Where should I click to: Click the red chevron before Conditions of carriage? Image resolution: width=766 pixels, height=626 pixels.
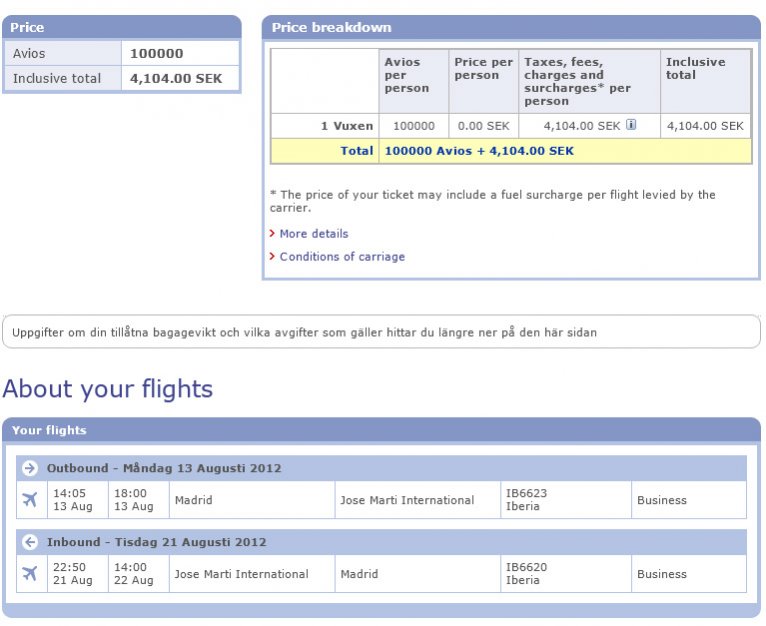[272, 257]
